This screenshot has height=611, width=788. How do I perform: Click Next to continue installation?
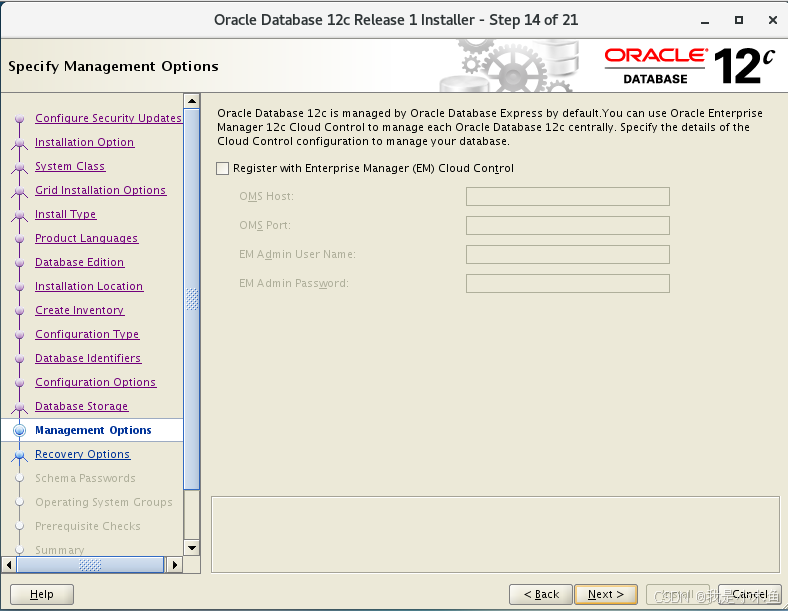(606, 594)
